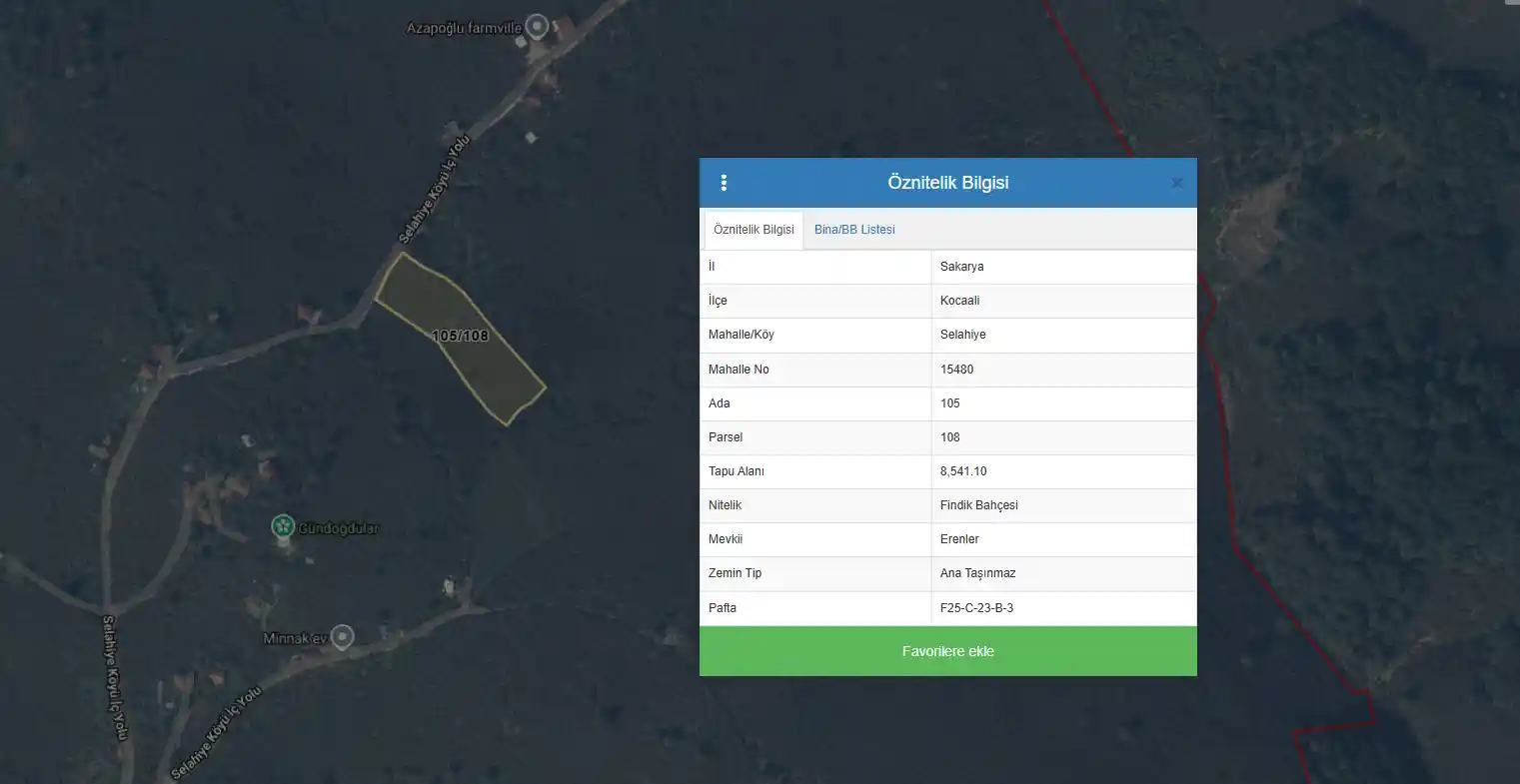This screenshot has height=784, width=1520.
Task: Click the Favorilere ekle button
Action: 947,651
